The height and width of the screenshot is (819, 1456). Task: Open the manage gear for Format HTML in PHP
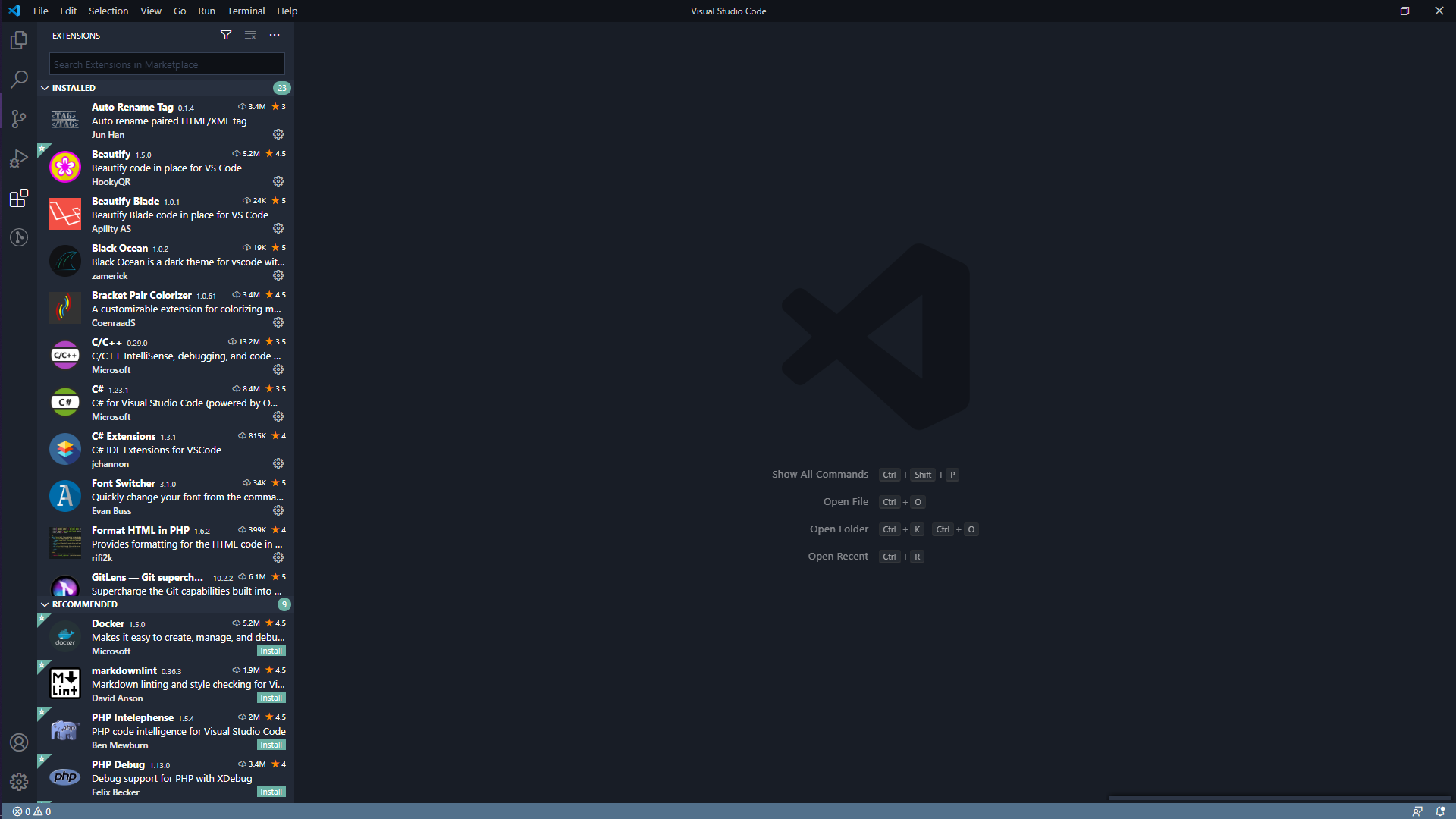click(278, 557)
